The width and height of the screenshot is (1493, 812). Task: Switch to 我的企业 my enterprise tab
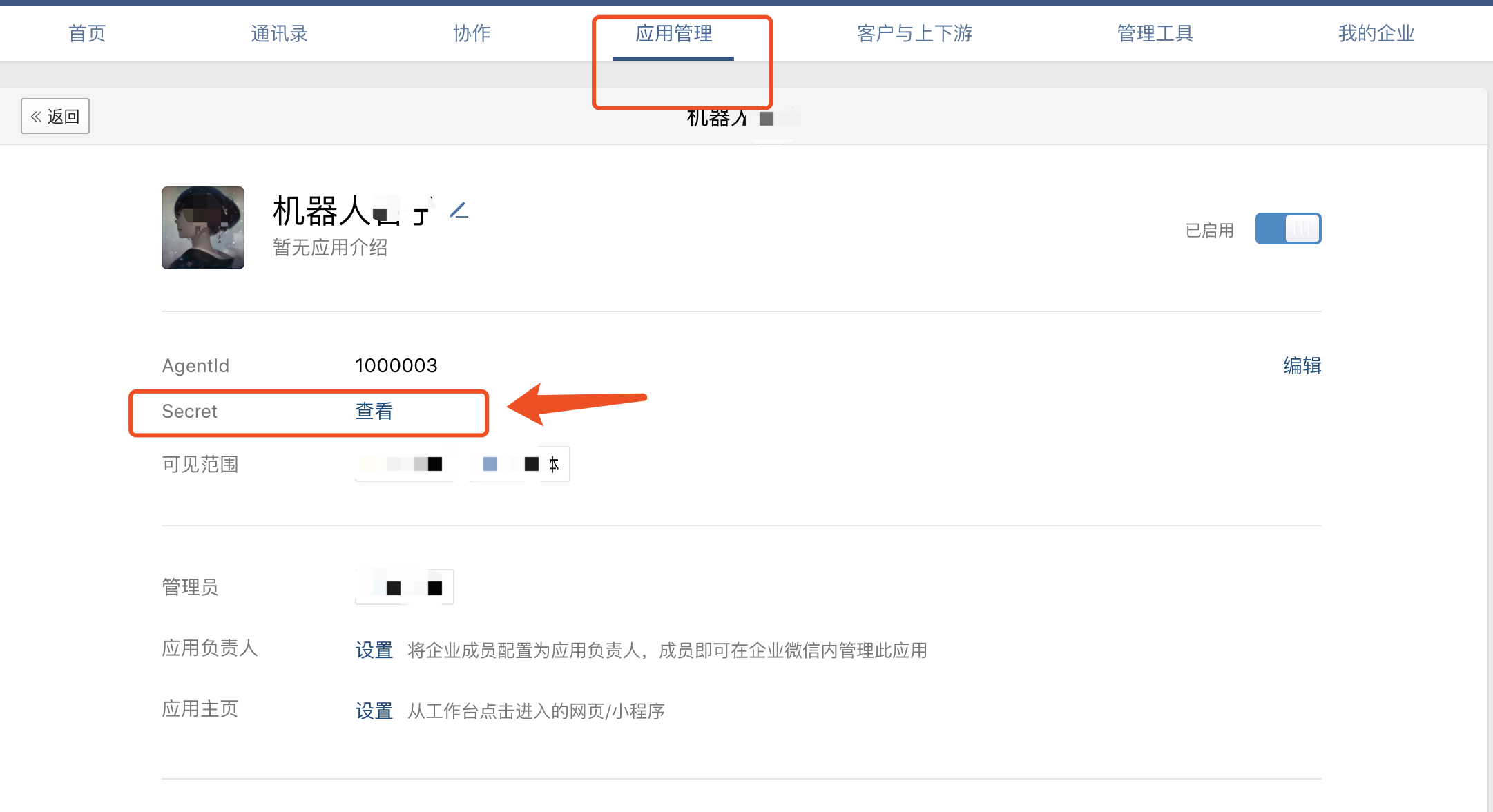point(1376,33)
